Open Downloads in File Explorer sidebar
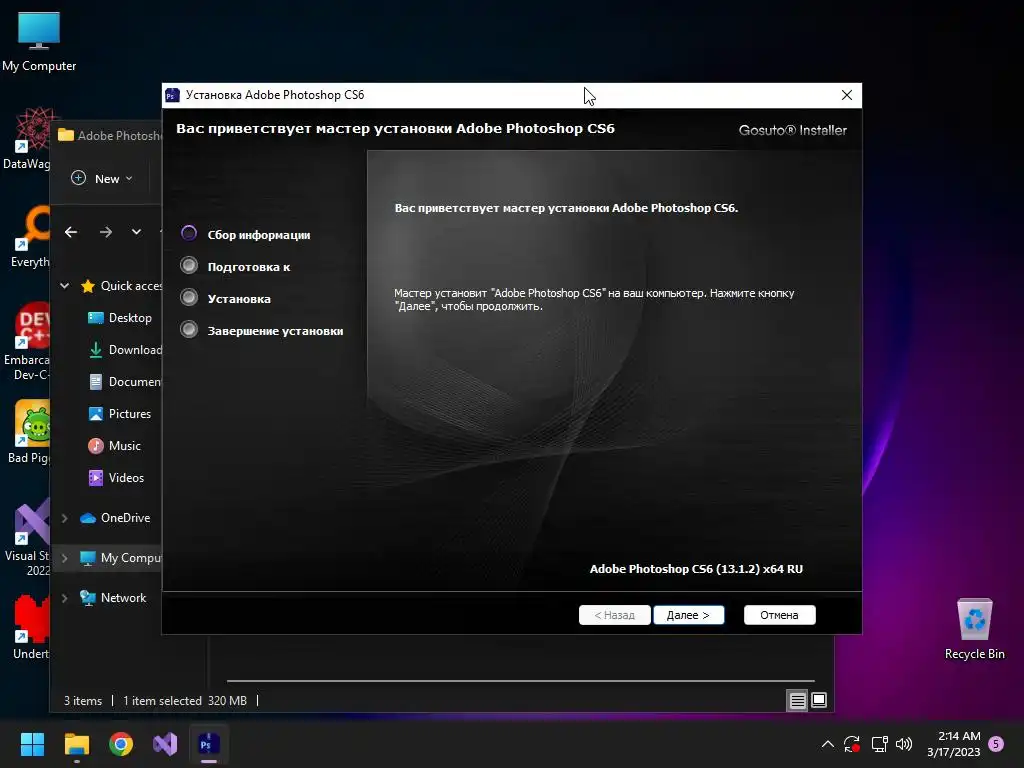1024x768 pixels. point(125,349)
